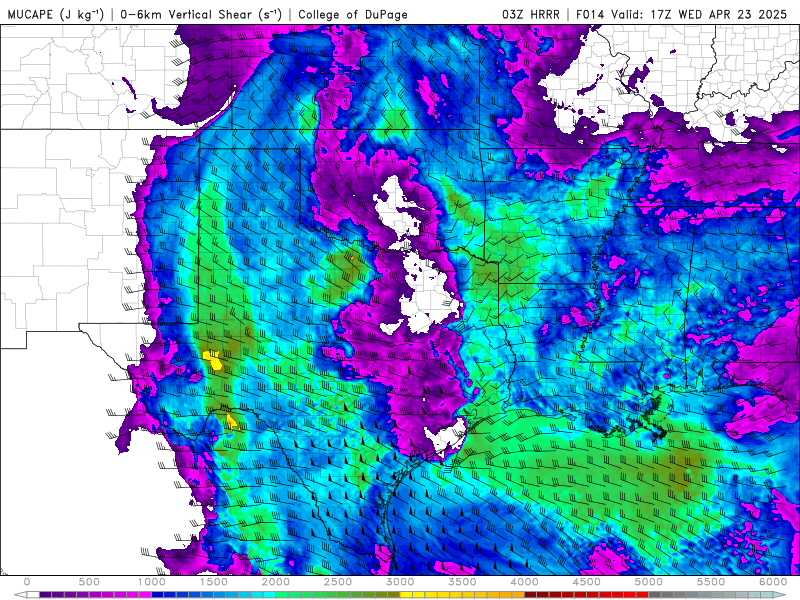800x600 pixels.
Task: Click the 0 label on the color scale
Action: coord(27,582)
